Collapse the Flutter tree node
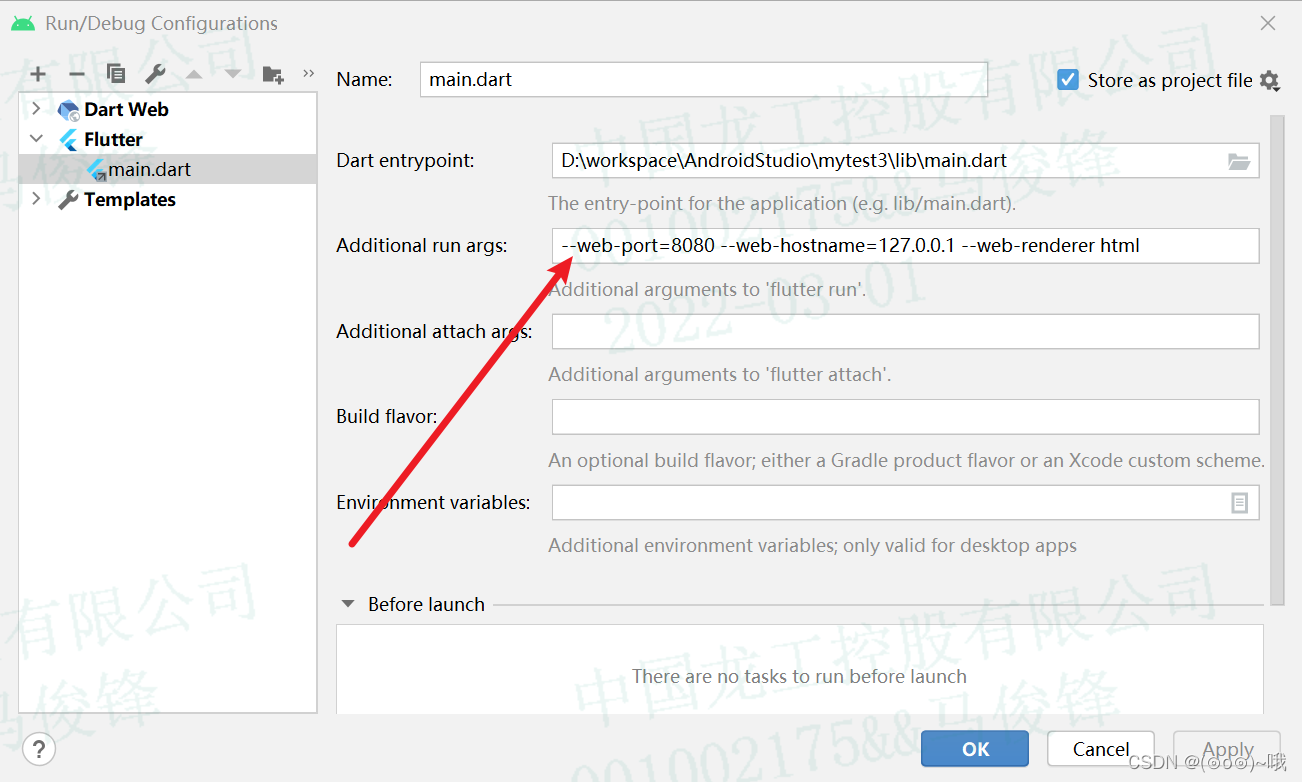 (37, 139)
